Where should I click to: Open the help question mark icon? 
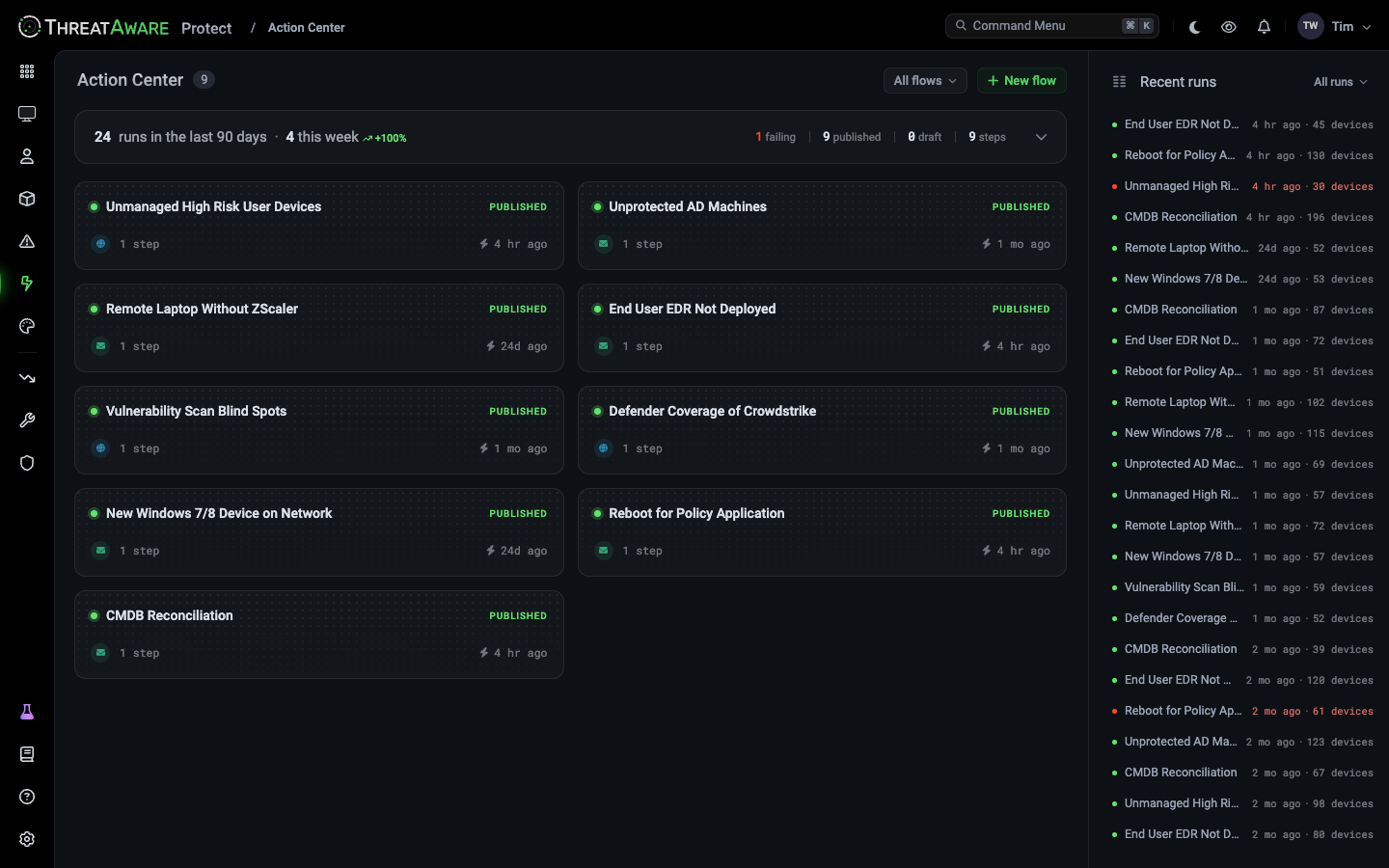(27, 797)
